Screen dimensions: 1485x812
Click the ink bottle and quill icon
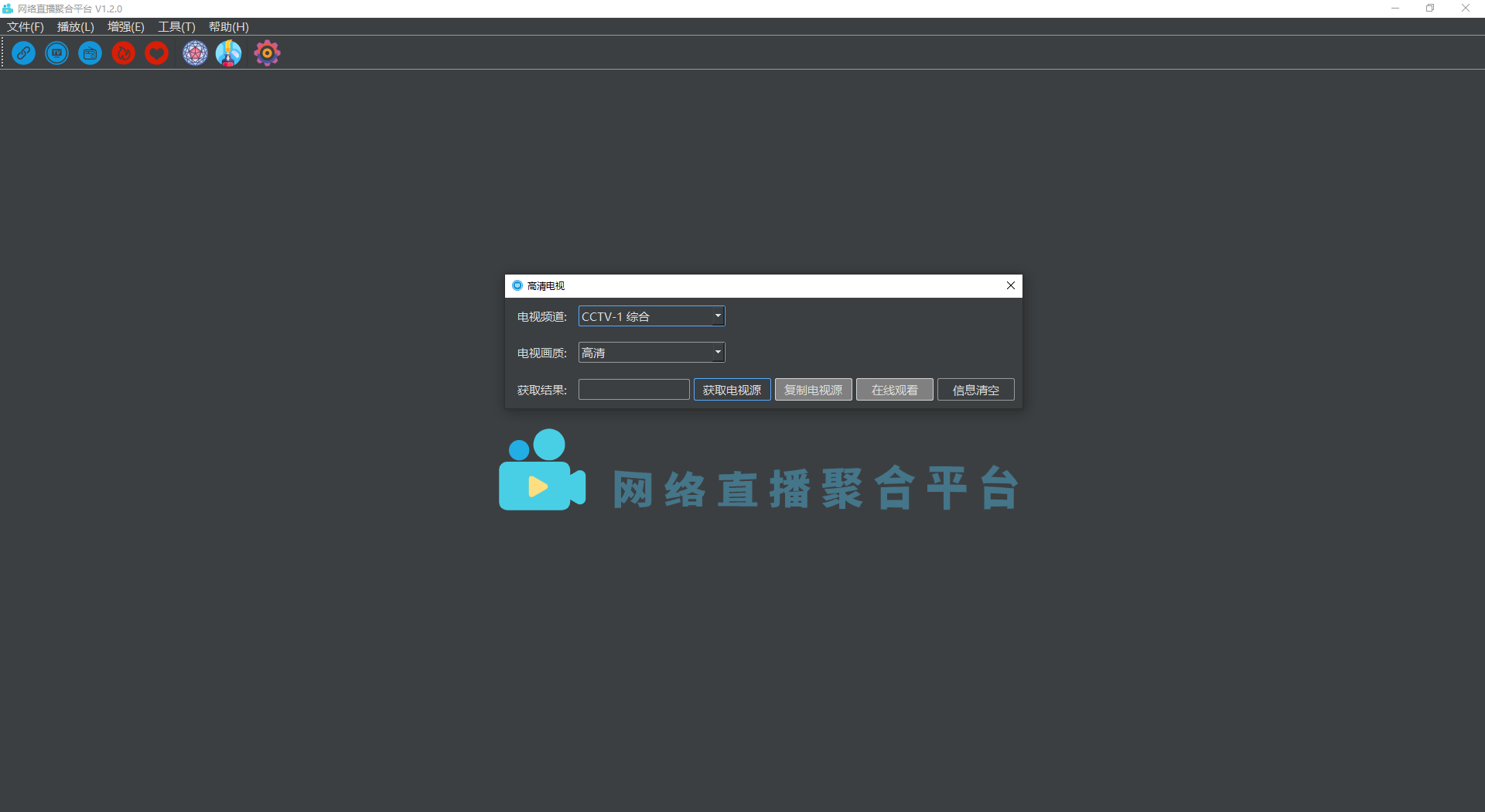(229, 53)
